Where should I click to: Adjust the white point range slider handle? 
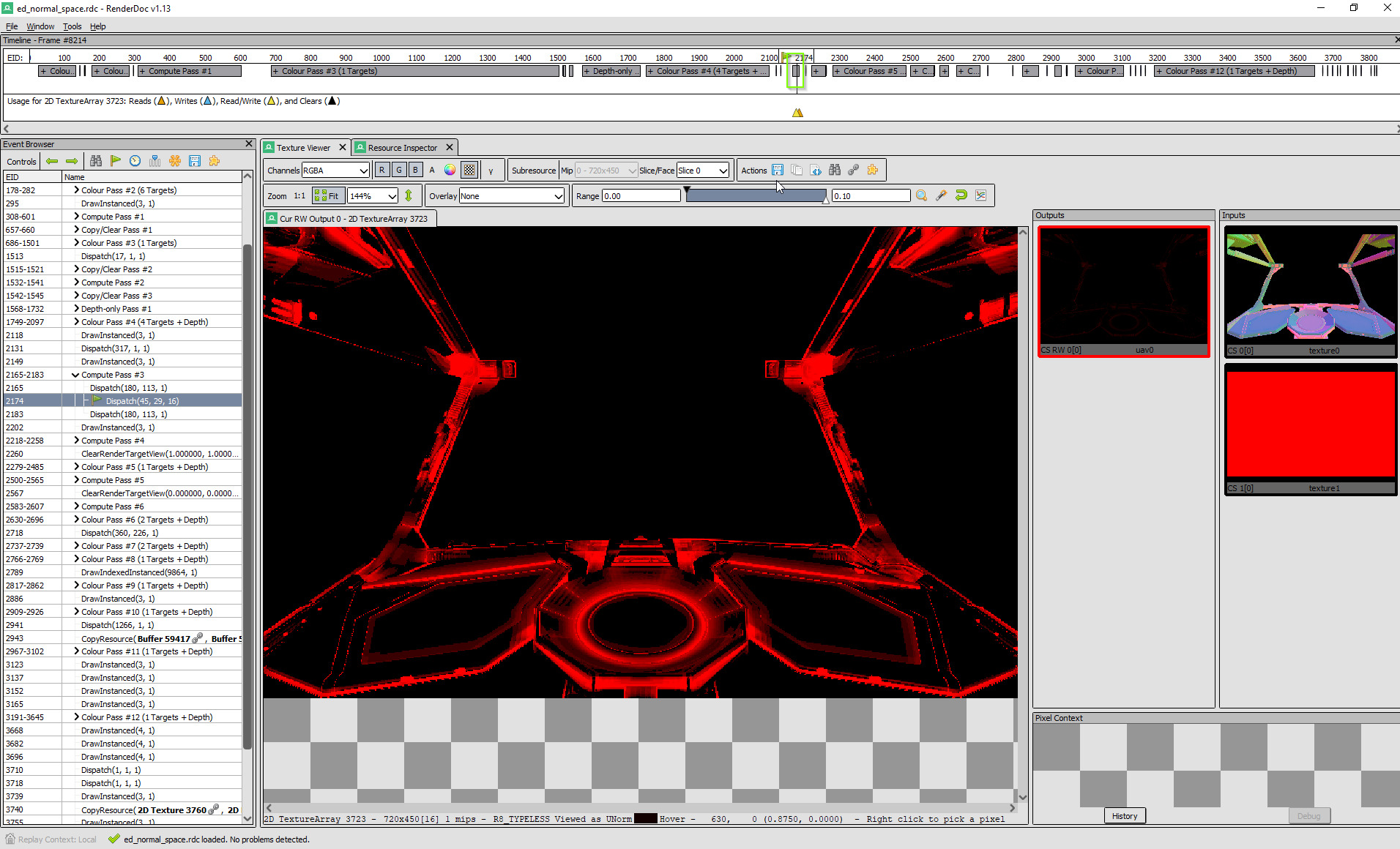tap(826, 200)
